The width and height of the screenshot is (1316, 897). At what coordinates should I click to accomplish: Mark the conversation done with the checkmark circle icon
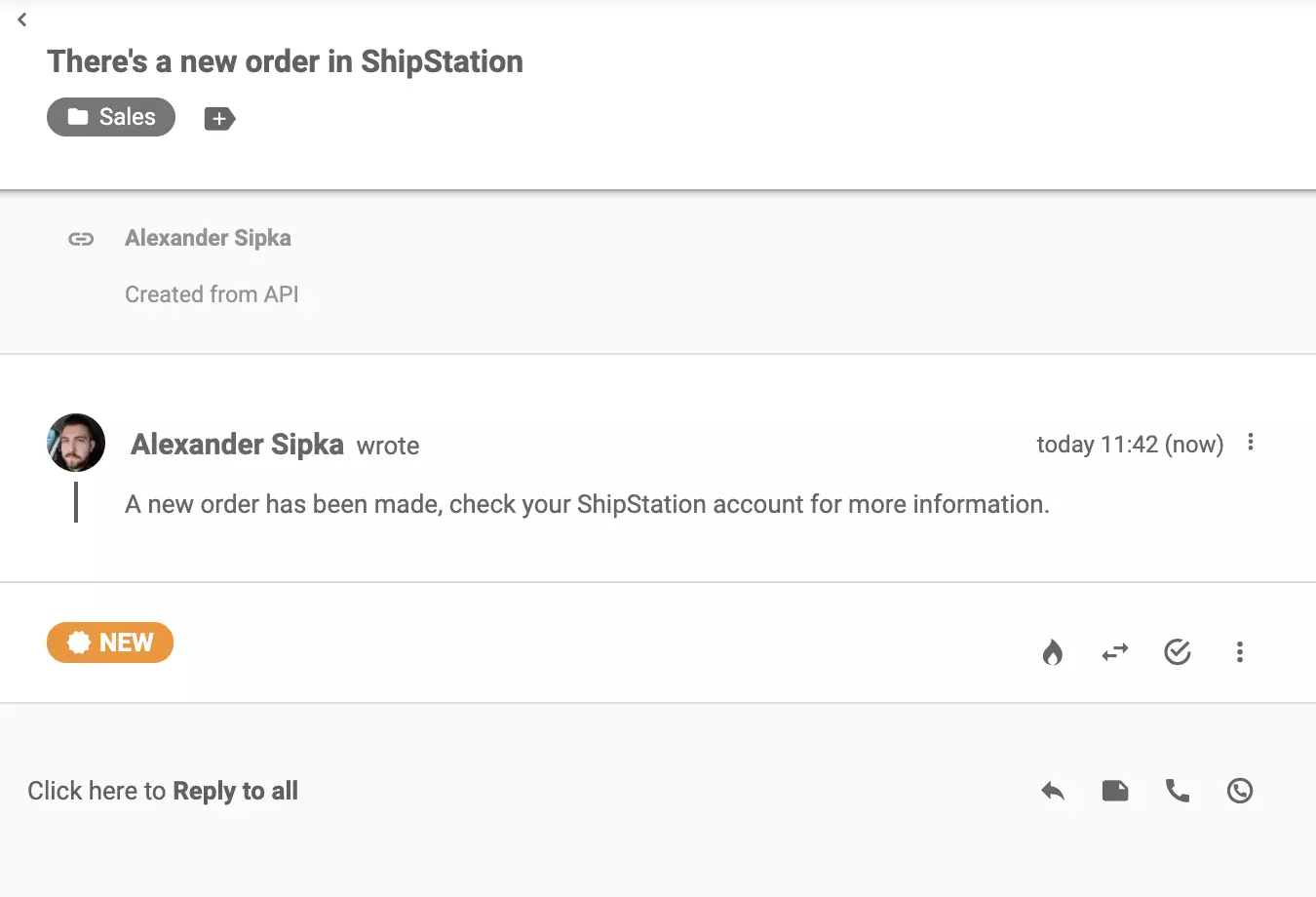click(1178, 652)
